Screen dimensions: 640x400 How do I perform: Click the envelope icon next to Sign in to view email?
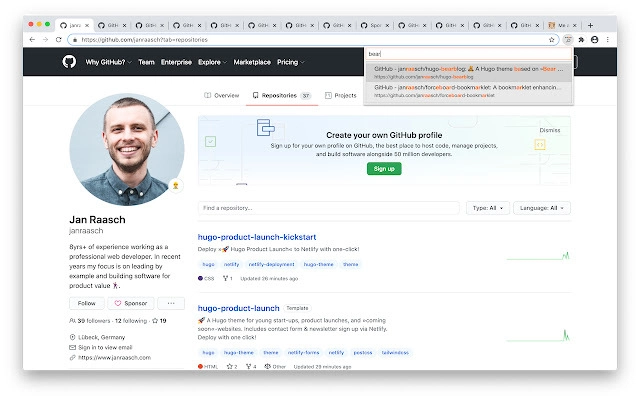click(72, 347)
